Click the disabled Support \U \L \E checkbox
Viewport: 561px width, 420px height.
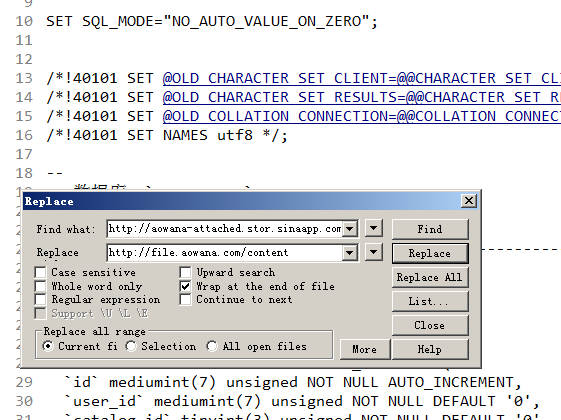[x=40, y=313]
